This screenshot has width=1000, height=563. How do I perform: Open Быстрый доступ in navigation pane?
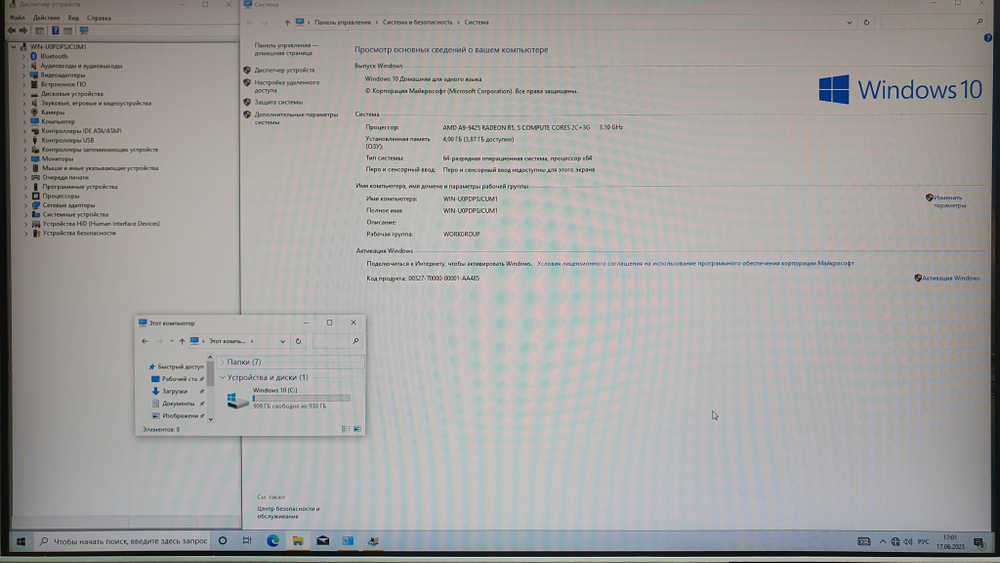point(180,367)
